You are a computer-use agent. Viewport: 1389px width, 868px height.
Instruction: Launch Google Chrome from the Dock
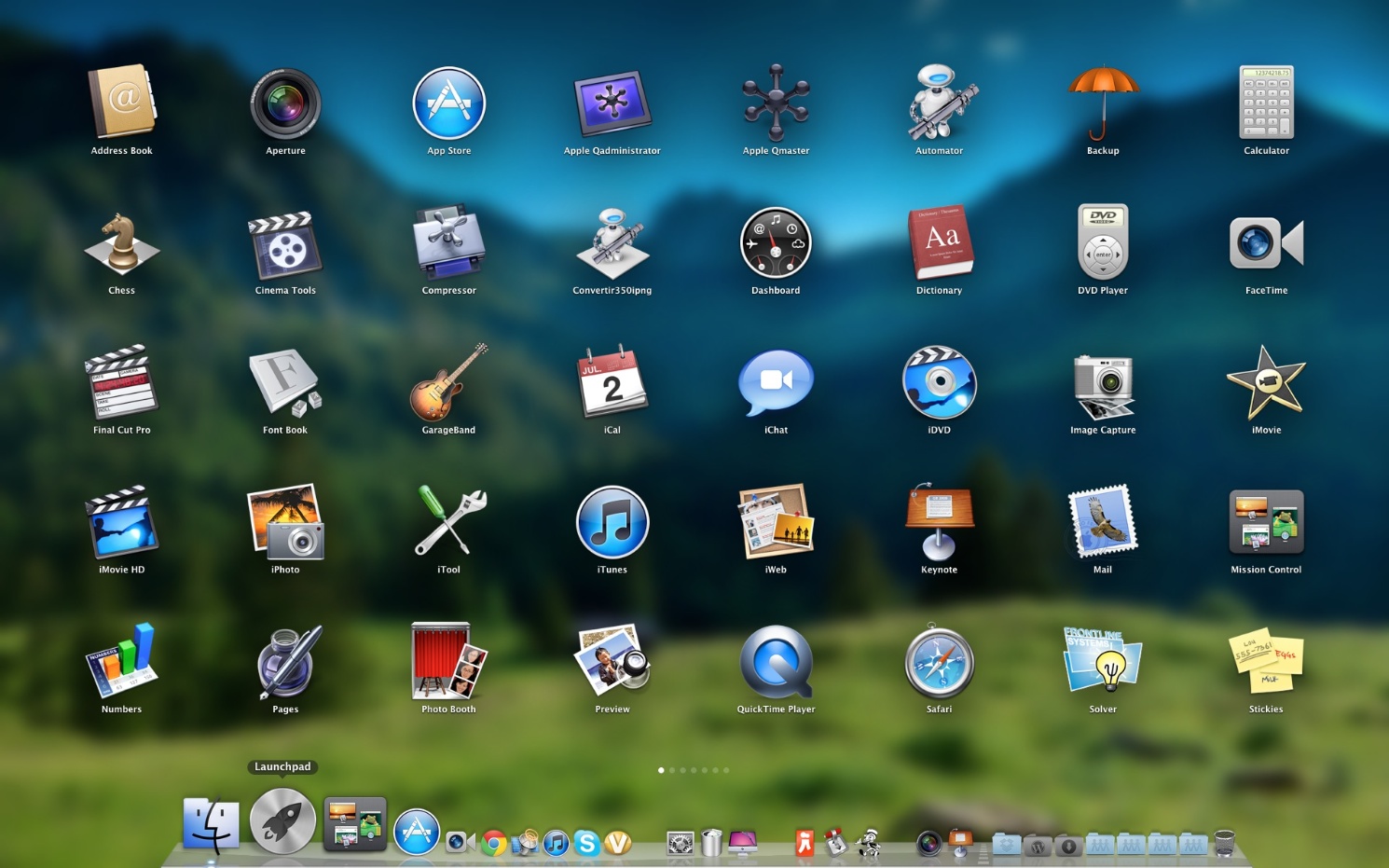click(494, 843)
